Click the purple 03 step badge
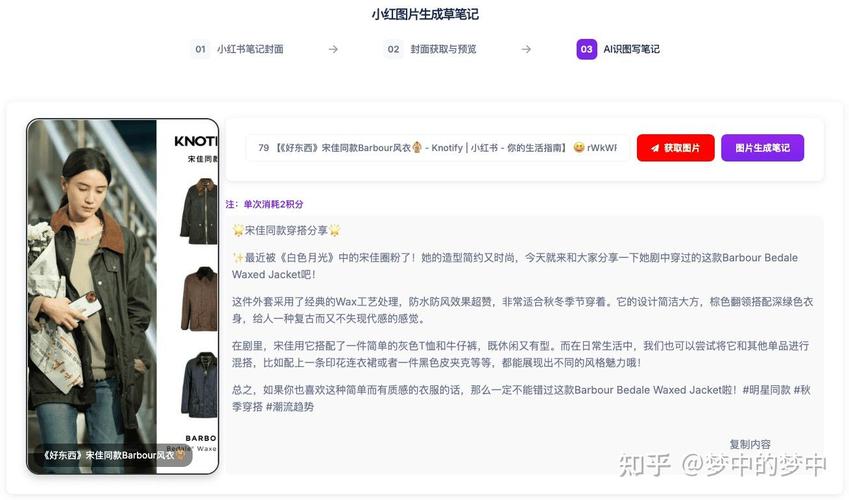 click(586, 49)
